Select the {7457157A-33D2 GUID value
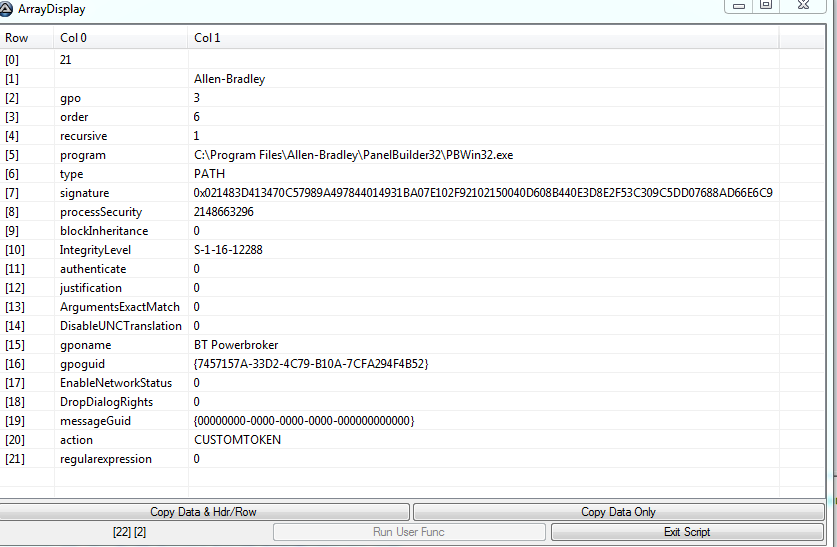 (x=311, y=364)
